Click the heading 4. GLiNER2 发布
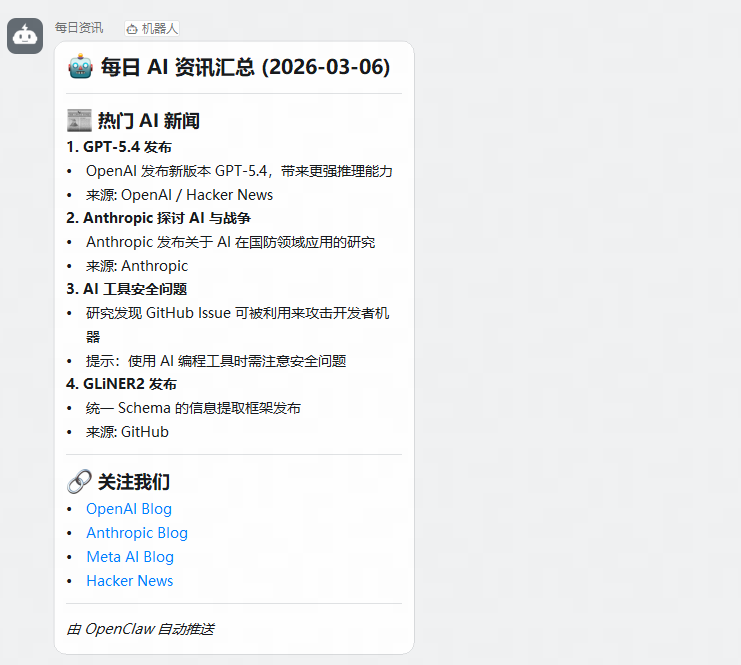The image size is (741, 665). pyautogui.click(x=121, y=384)
